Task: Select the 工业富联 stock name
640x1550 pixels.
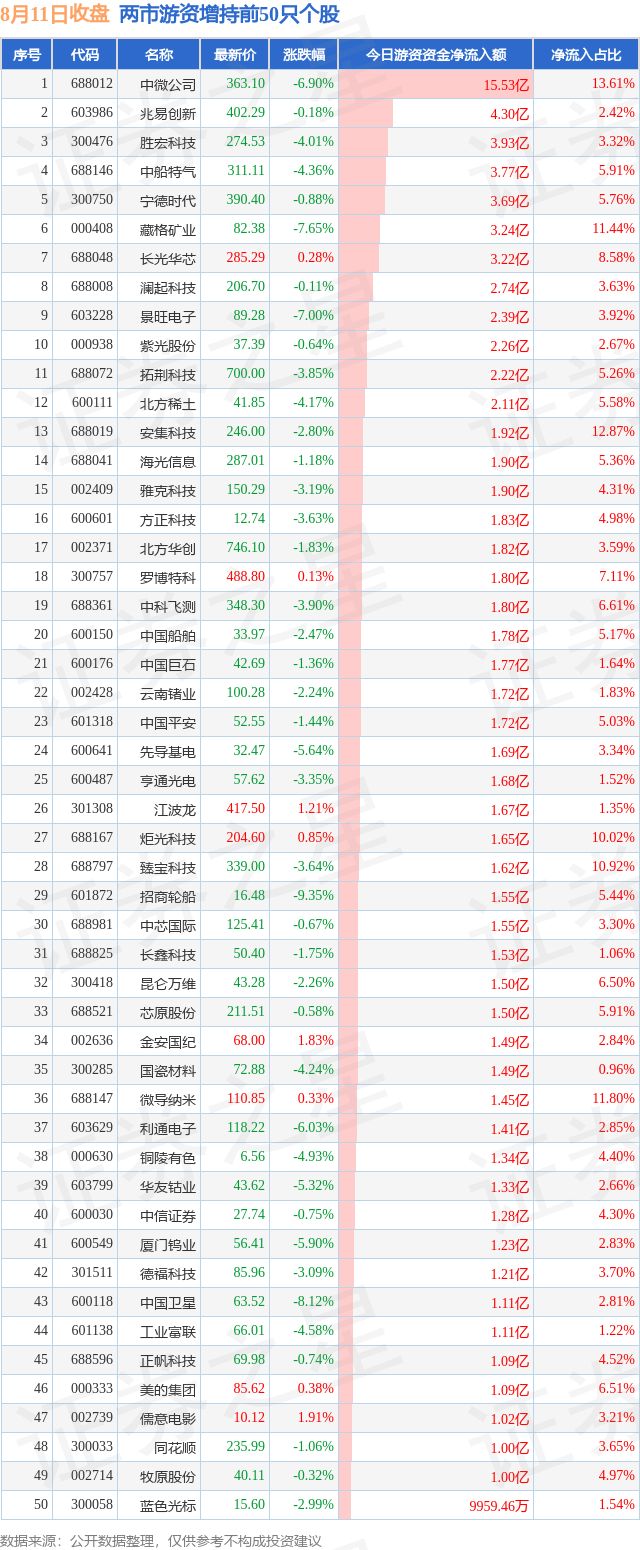Action: [168, 1331]
